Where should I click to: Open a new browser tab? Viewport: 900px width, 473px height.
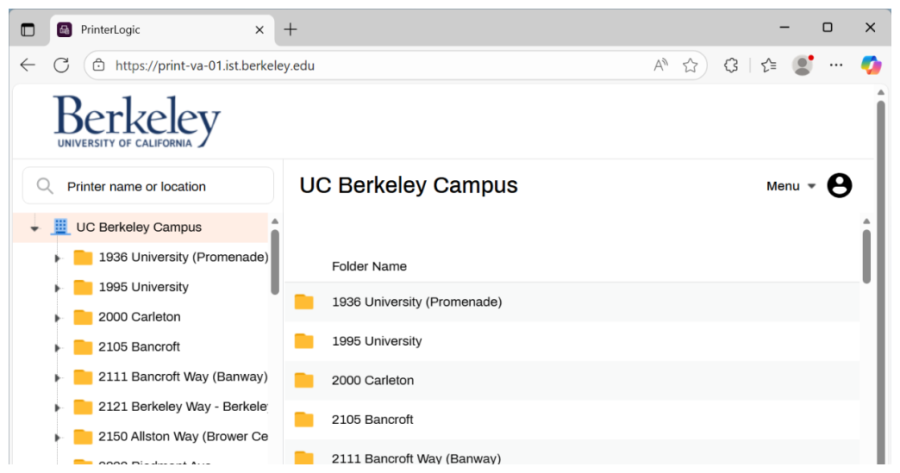[290, 29]
